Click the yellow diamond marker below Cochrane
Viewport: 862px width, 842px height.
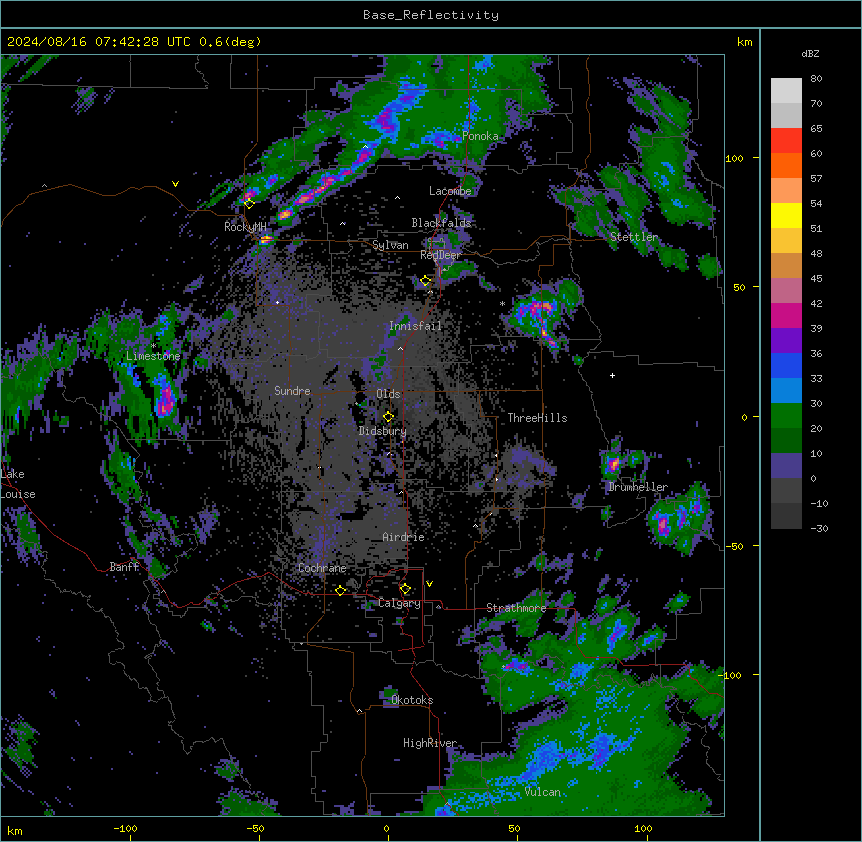[340, 590]
